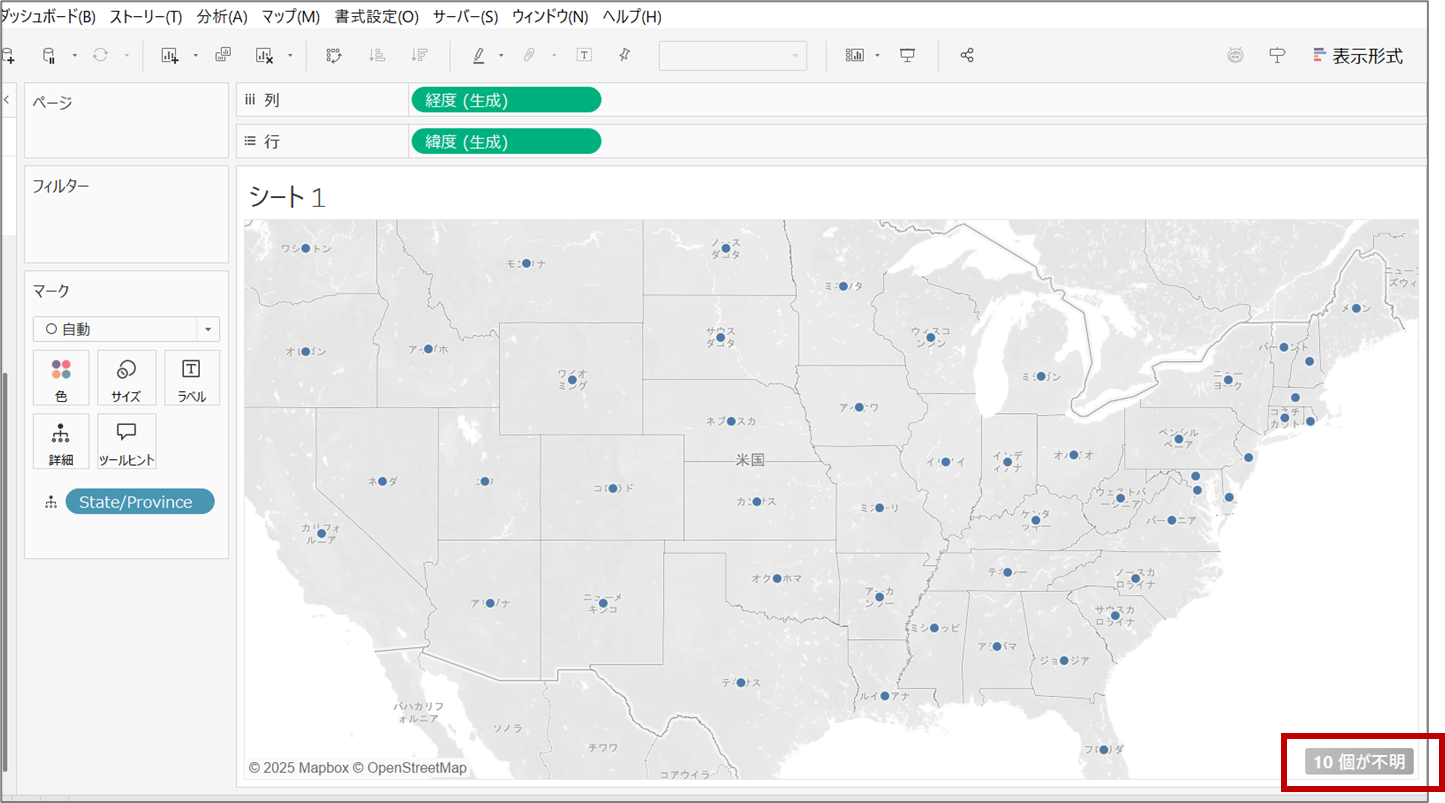
Task: Expand the new worksheet dropdown arrow
Action: pos(195,56)
